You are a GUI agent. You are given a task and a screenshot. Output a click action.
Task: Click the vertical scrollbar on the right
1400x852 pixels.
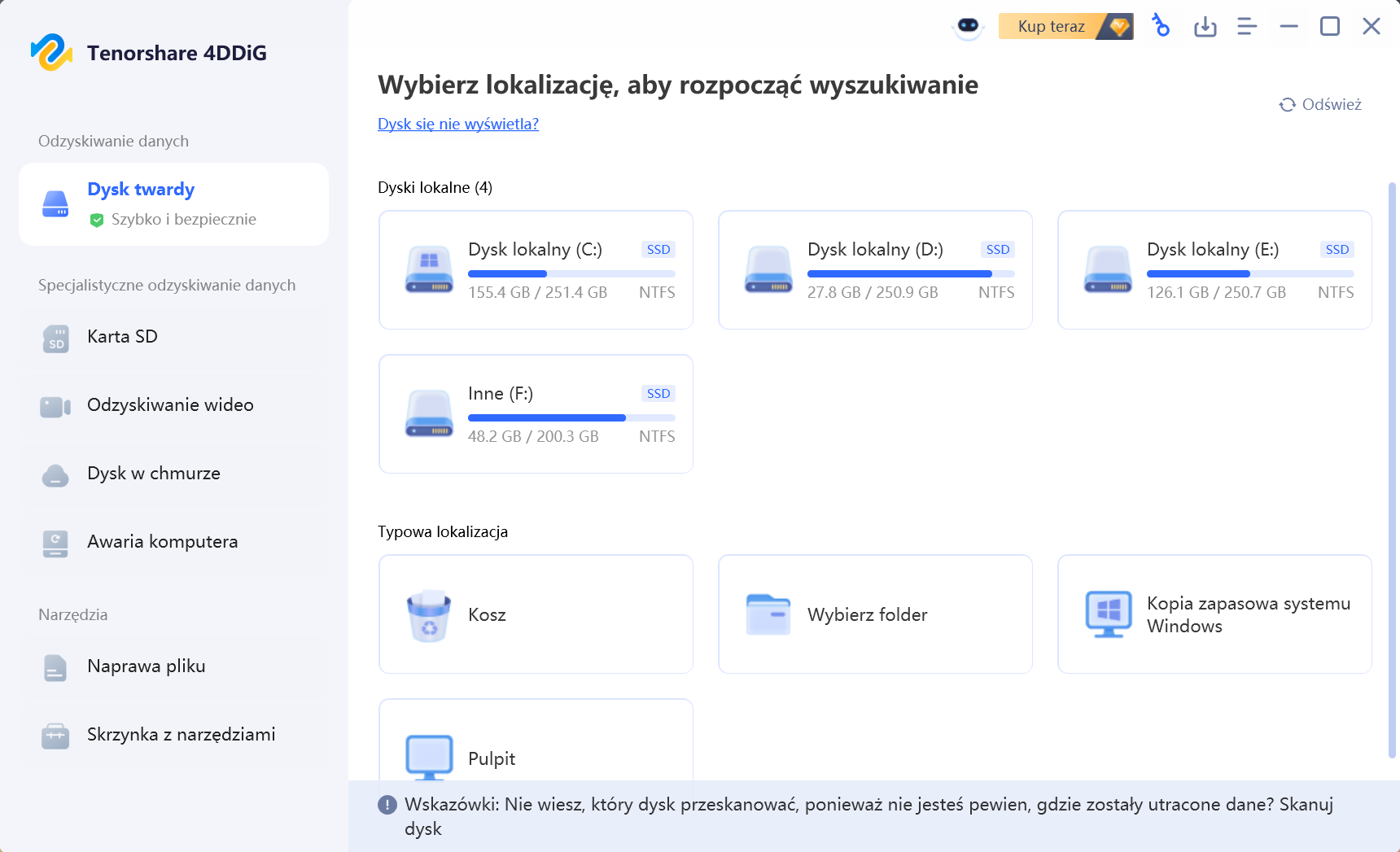1392,470
